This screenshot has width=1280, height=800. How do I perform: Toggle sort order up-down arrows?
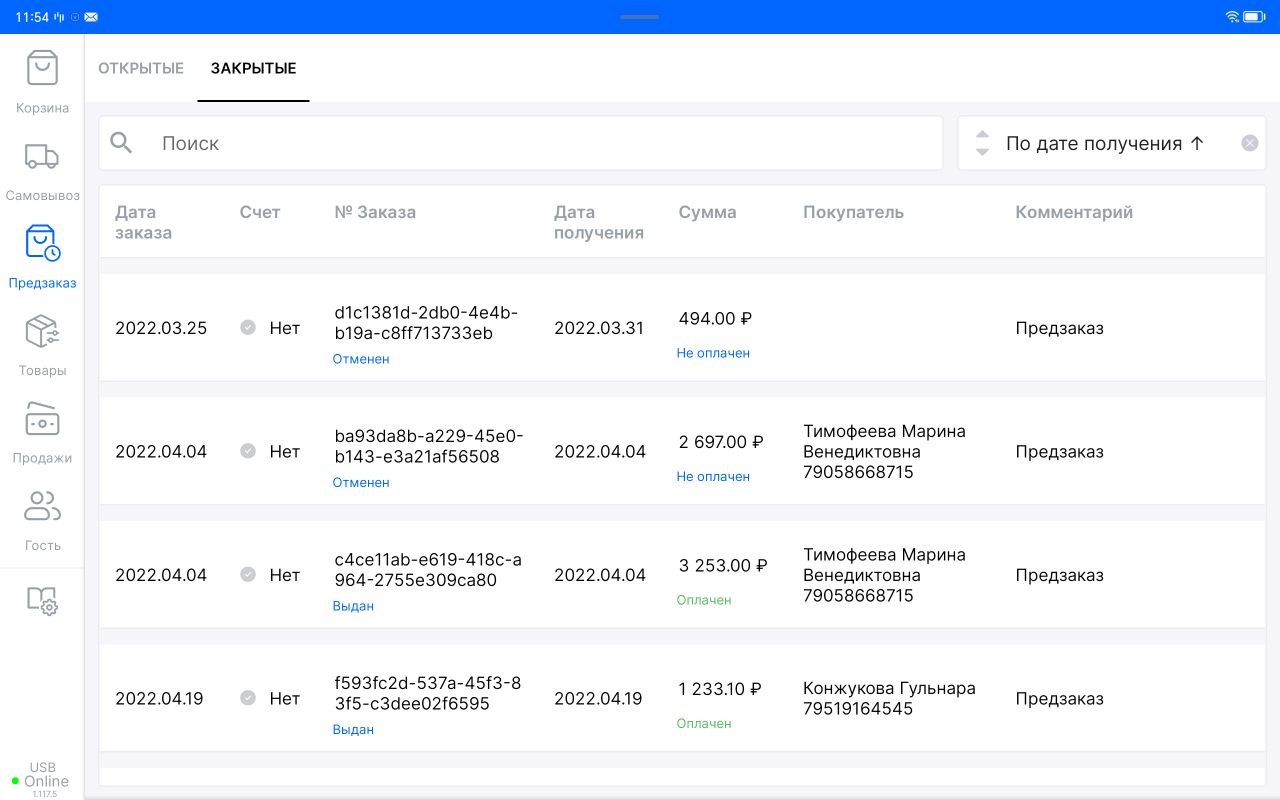982,143
